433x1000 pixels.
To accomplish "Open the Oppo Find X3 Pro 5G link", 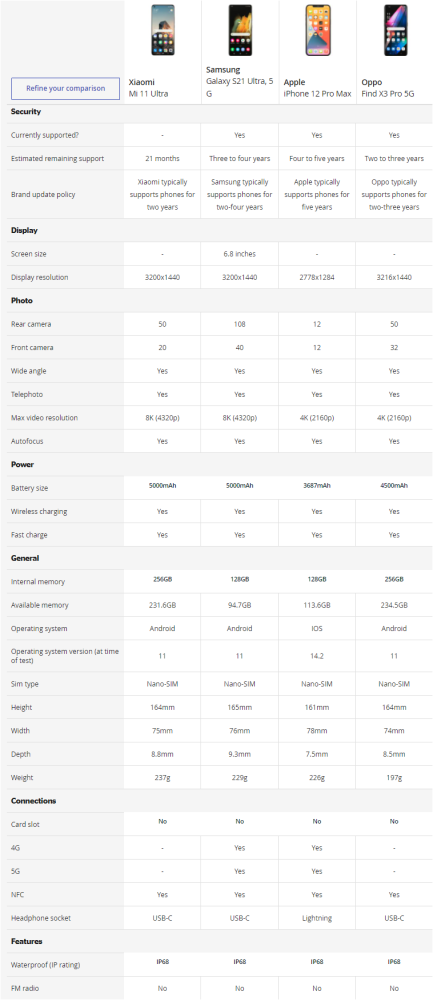I will [388, 88].
